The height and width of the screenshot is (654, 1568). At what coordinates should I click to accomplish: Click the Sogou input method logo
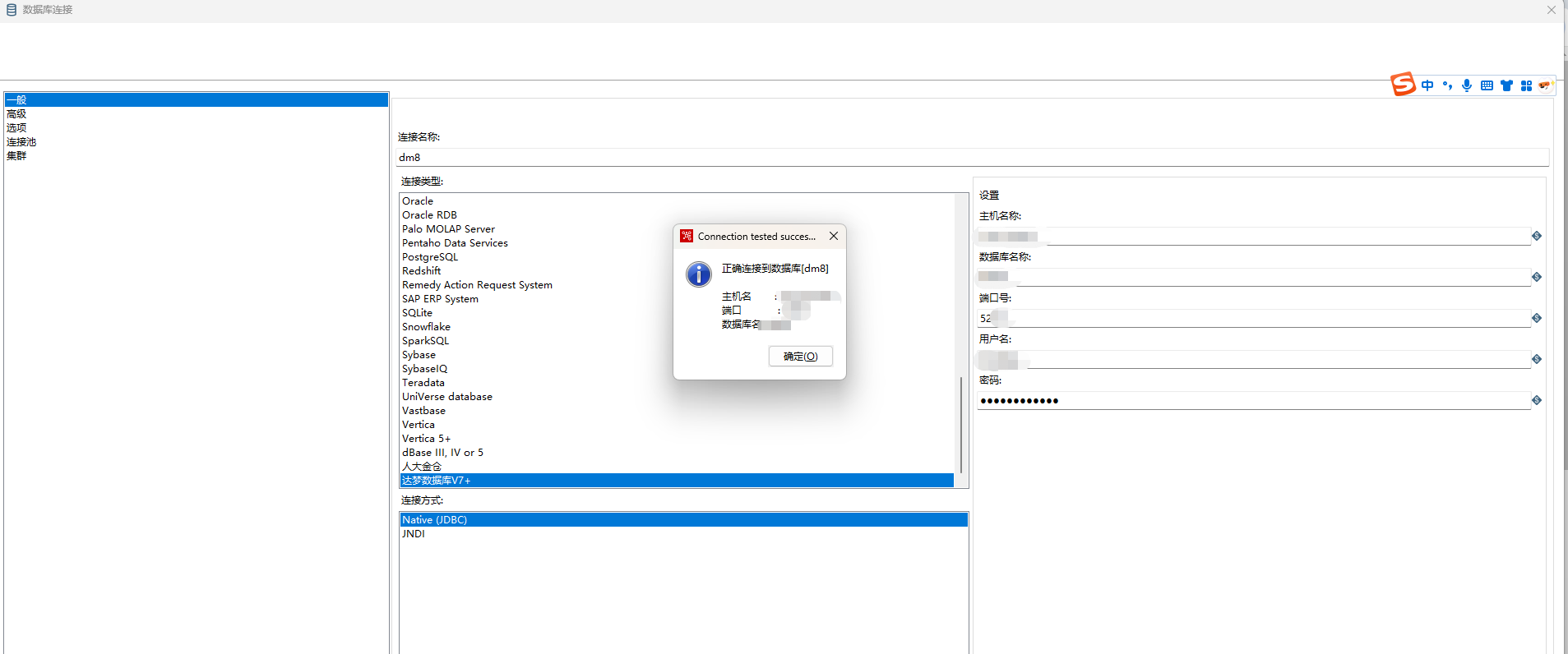click(1403, 84)
